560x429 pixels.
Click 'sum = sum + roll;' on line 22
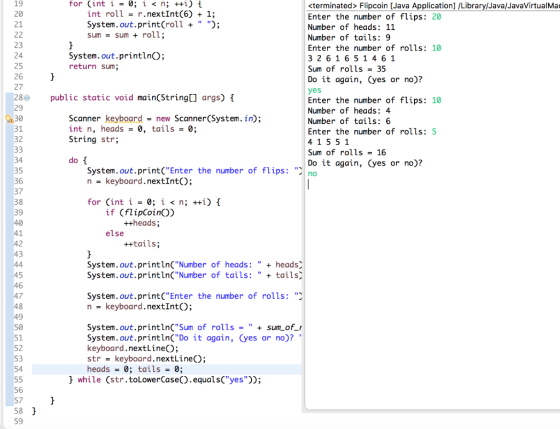click(x=126, y=35)
